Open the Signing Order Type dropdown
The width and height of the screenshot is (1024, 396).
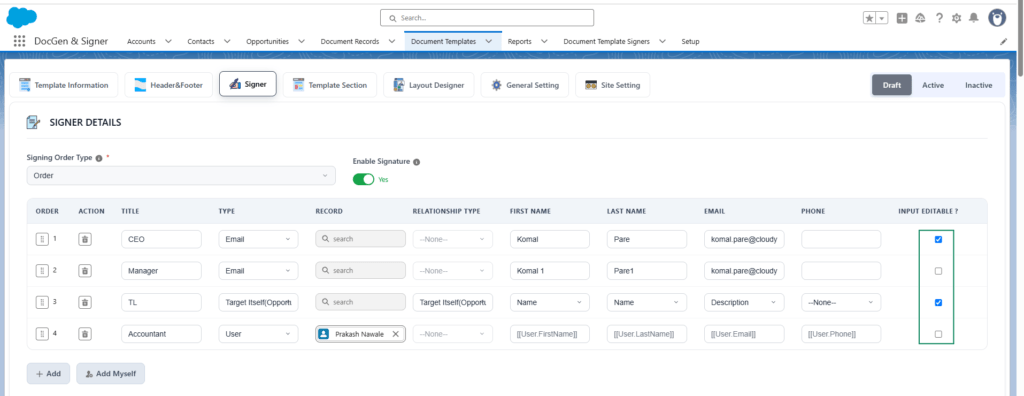[181, 176]
